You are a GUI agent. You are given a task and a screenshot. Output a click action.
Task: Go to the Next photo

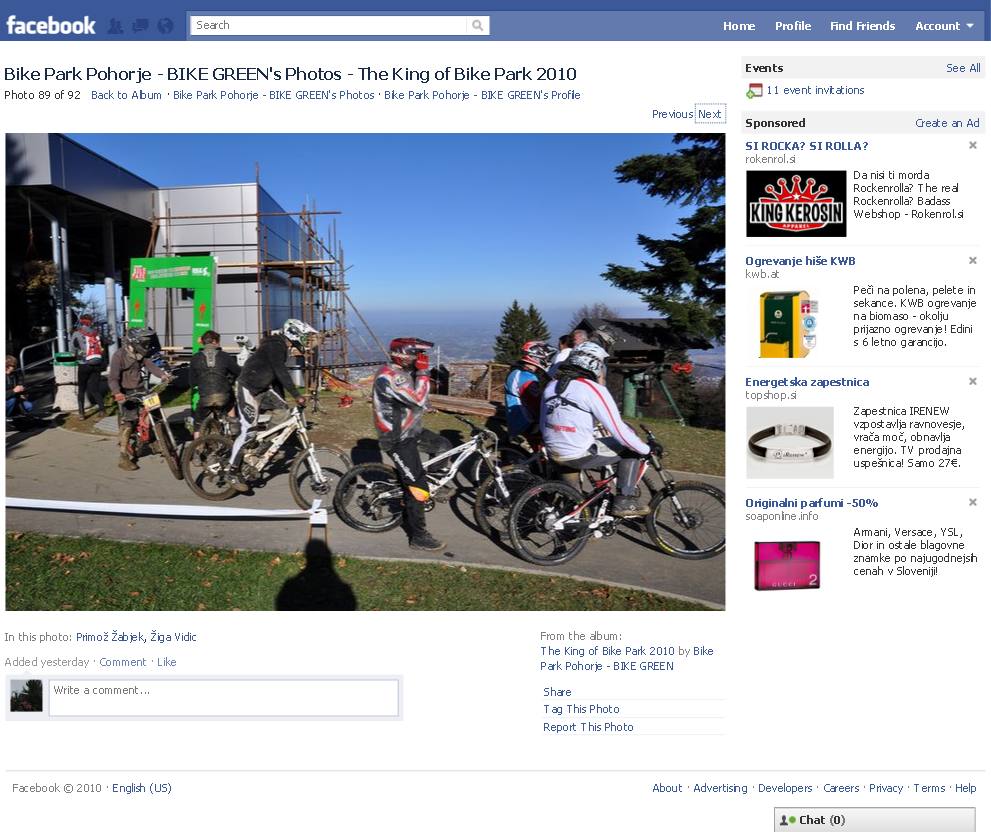pyautogui.click(x=710, y=114)
